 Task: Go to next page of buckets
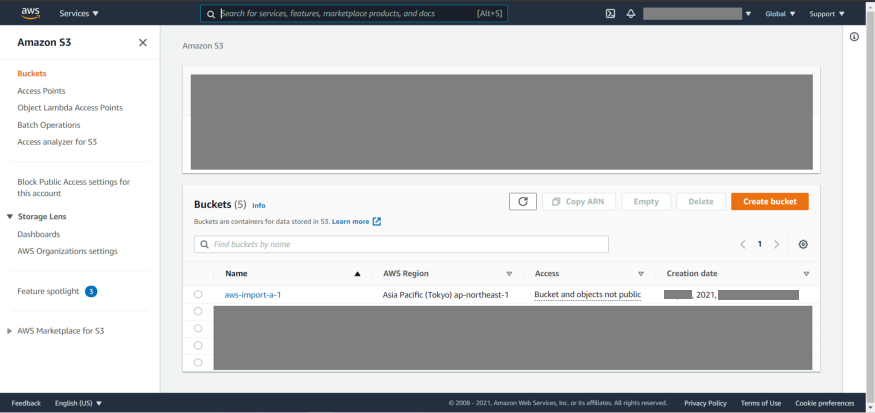(x=777, y=244)
